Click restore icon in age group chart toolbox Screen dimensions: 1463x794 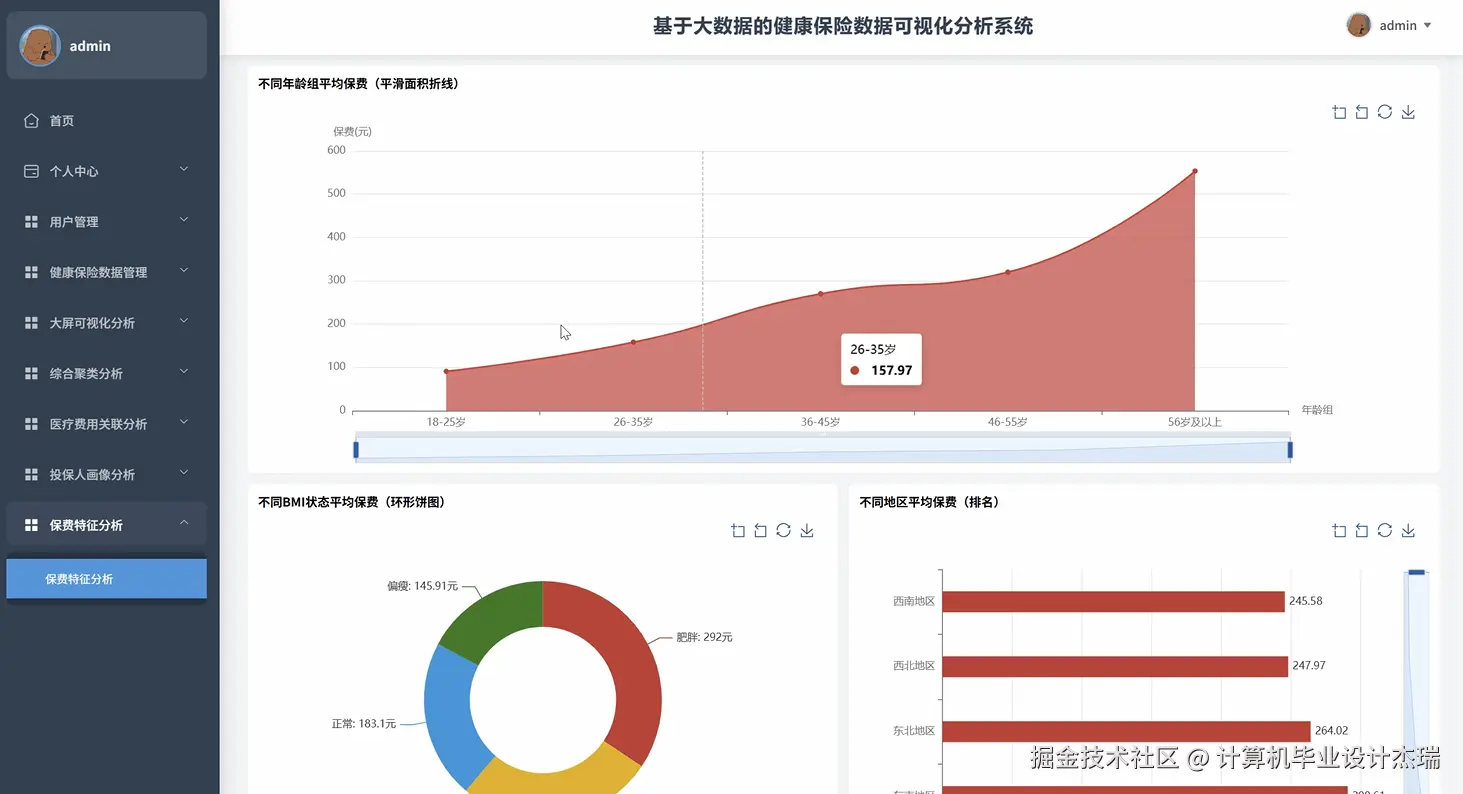pos(1384,112)
